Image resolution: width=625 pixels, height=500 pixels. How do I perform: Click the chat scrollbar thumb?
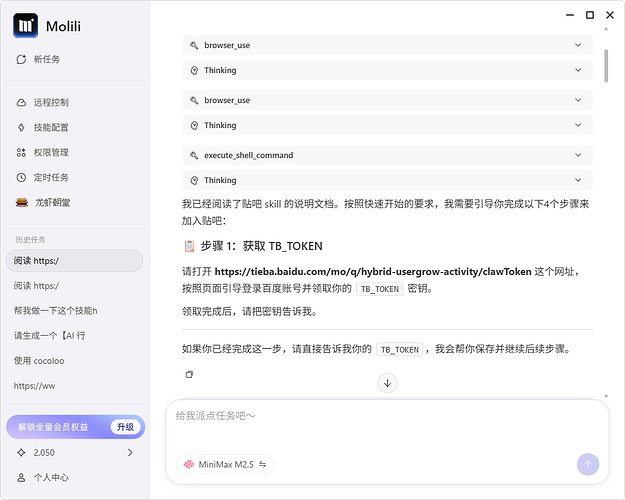click(x=606, y=66)
